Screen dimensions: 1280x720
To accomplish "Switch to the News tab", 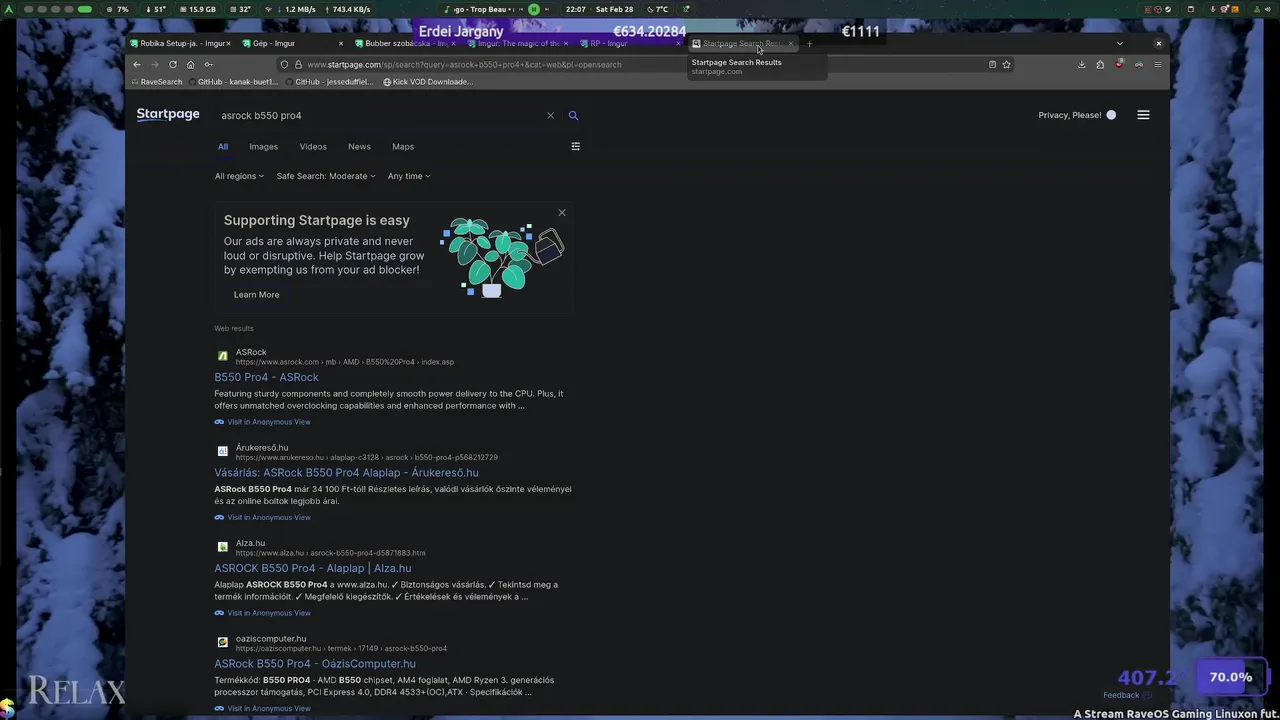I will point(359,146).
